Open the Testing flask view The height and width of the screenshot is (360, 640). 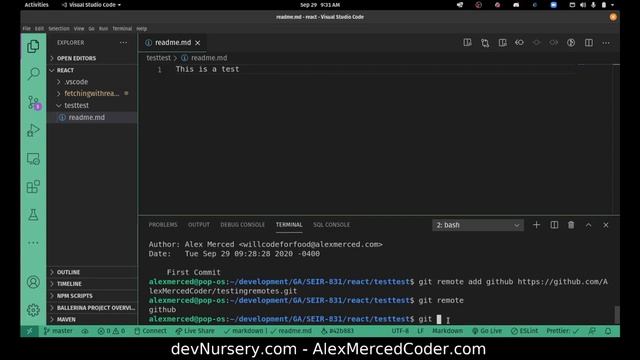[x=33, y=215]
